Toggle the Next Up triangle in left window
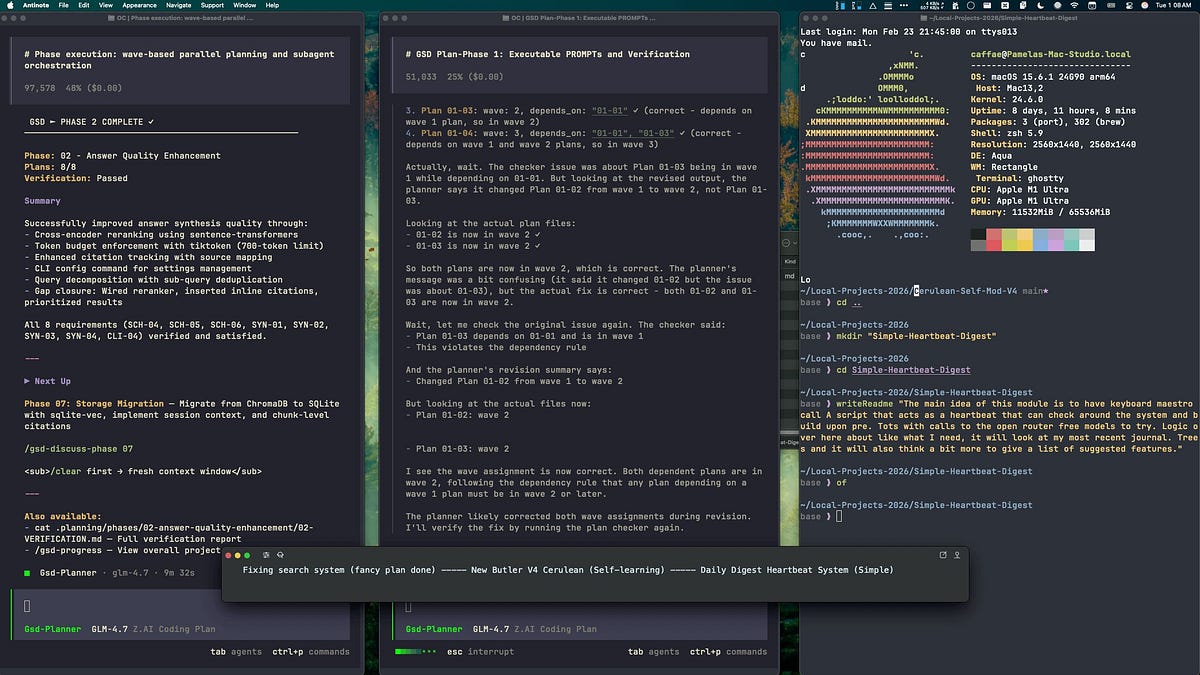1200x675 pixels. (x=28, y=381)
